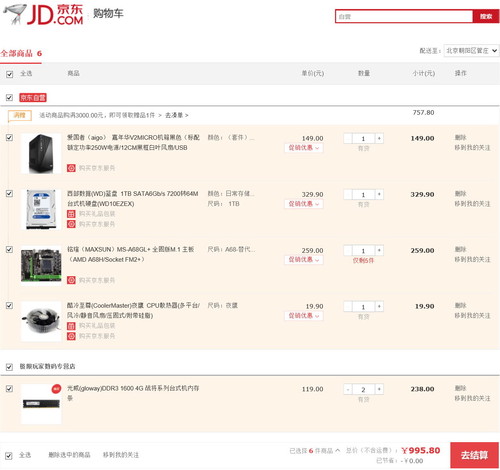This screenshot has width=500, height=470.
Task: Click the red search button
Action: 486,16
